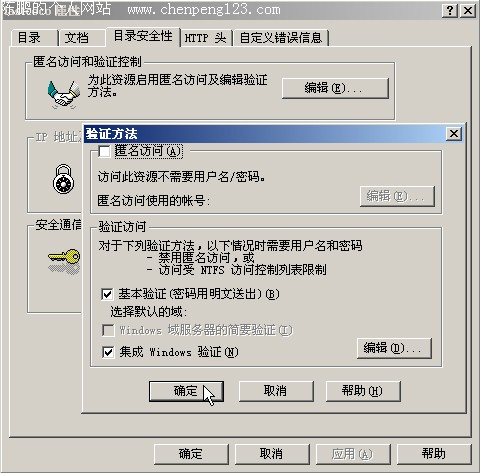Click the question mark help icon in title bar
480x473 pixels.
click(x=450, y=11)
